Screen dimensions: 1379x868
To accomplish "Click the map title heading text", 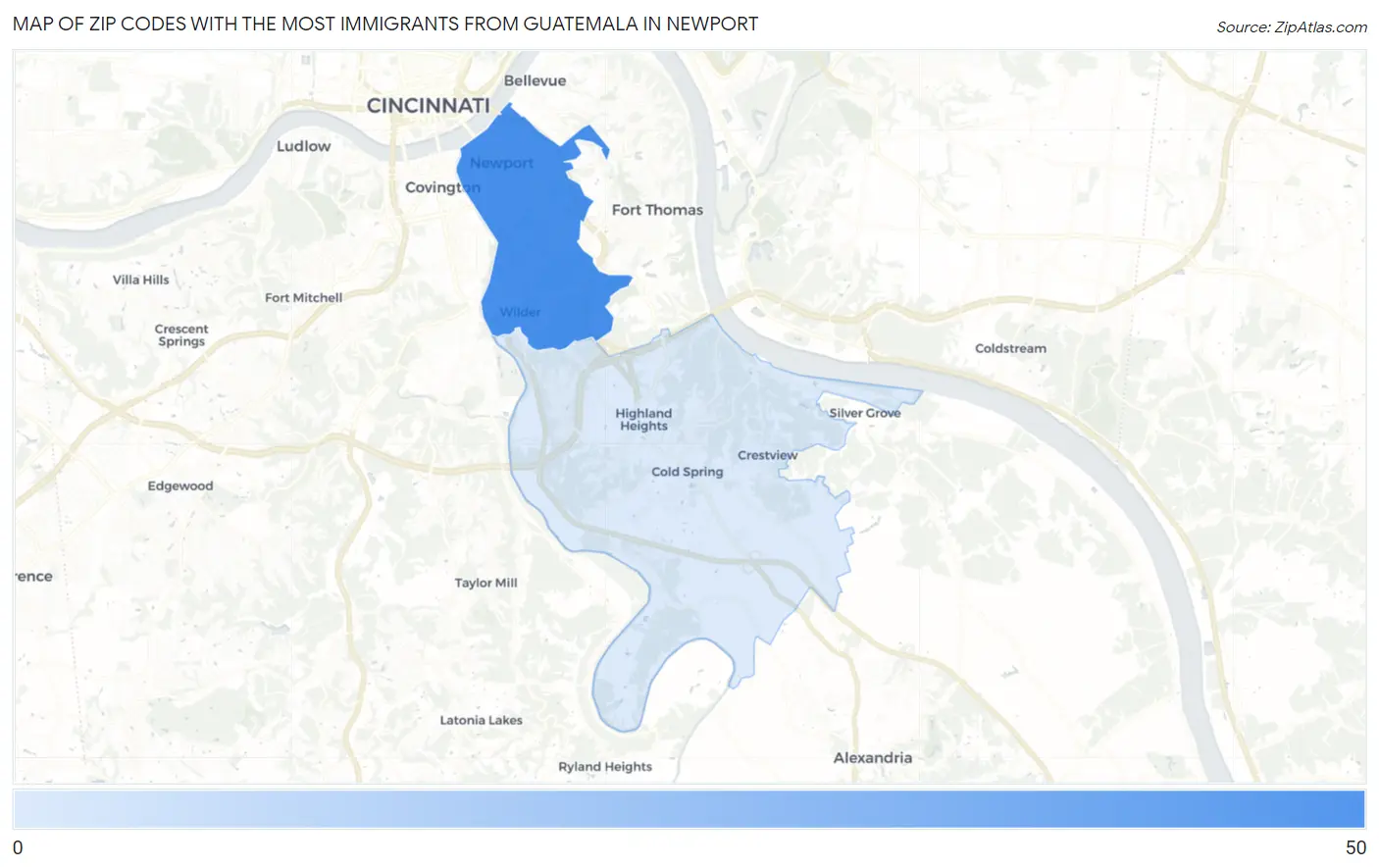I will 385,24.
